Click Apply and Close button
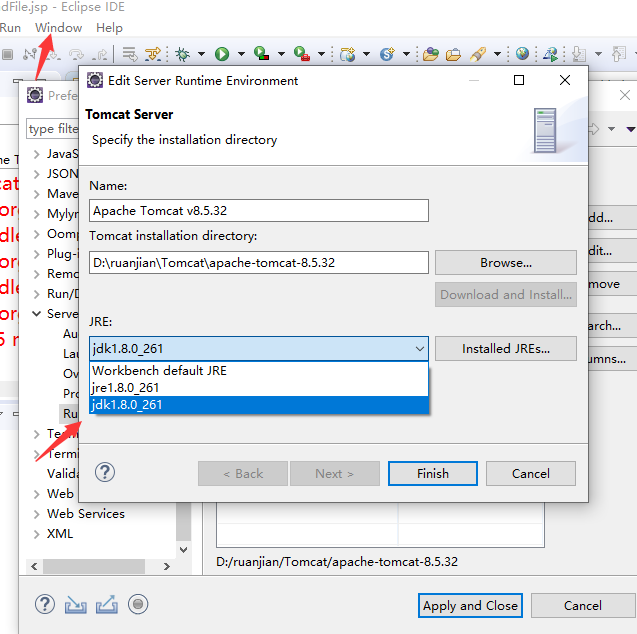Image resolution: width=637 pixels, height=634 pixels. (470, 606)
